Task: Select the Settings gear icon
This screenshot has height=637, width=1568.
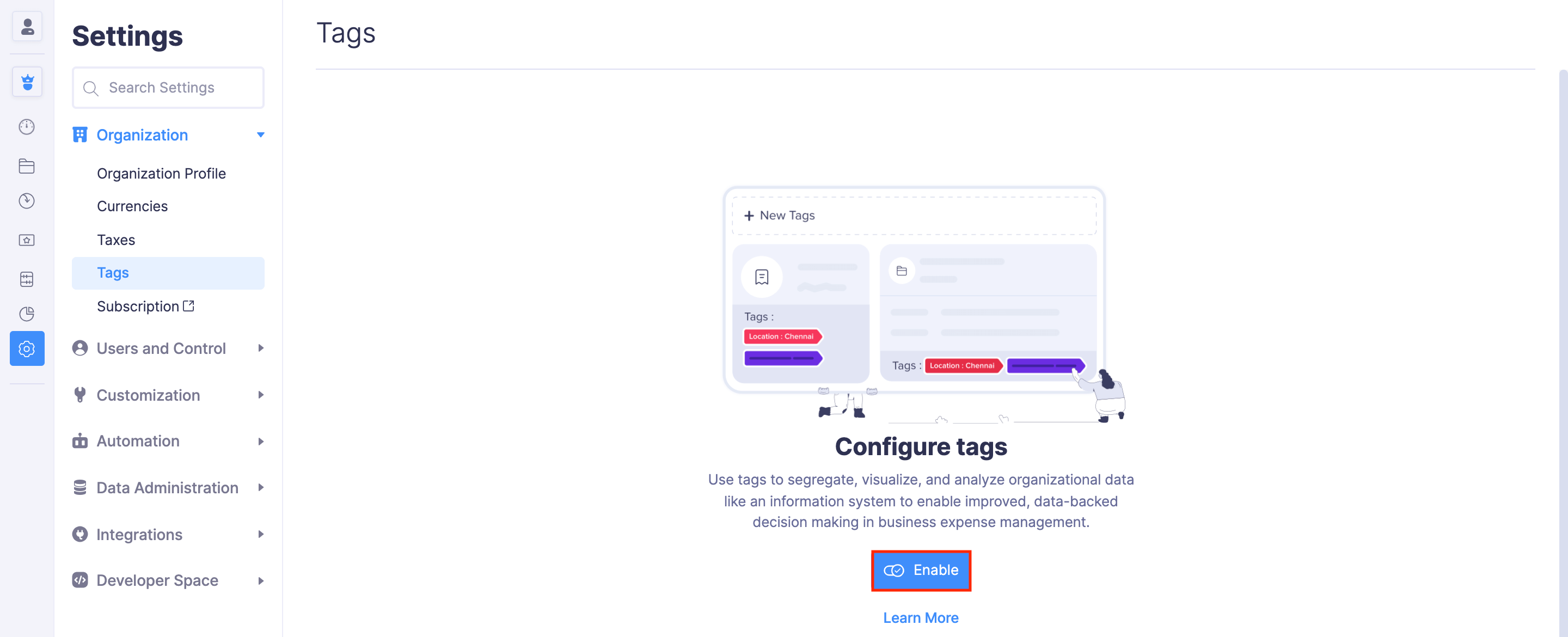Action: pyautogui.click(x=27, y=348)
